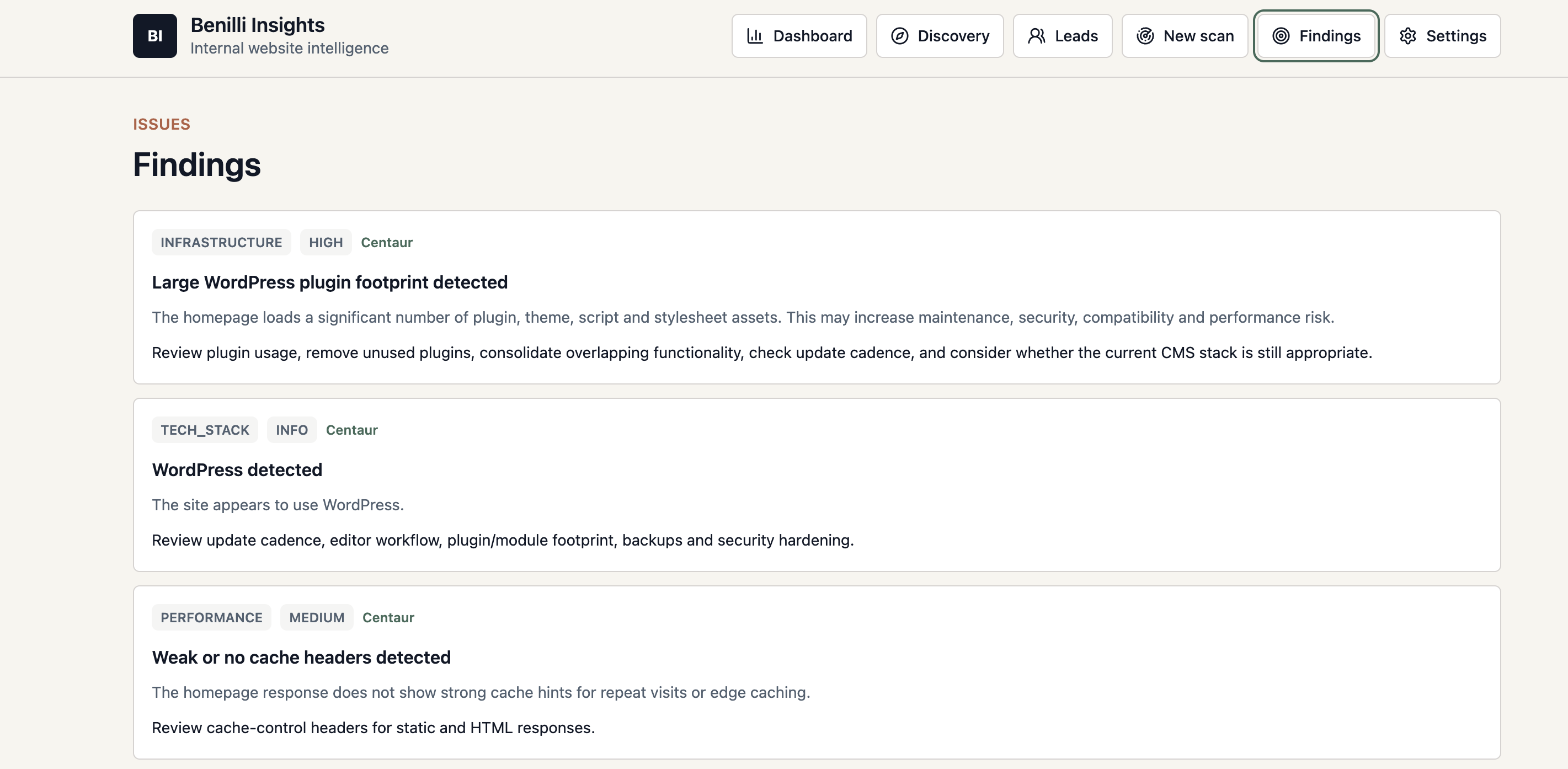Open Centaur link in the TECH_STACK finding
1568x769 pixels.
(352, 430)
